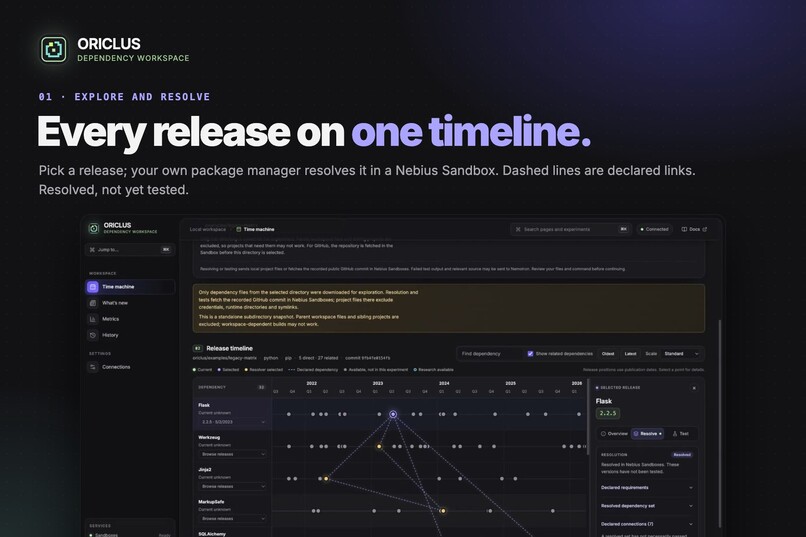Open Werkzeug Browse releases dropdown
Viewport: 806px width, 537px height.
coord(232,454)
